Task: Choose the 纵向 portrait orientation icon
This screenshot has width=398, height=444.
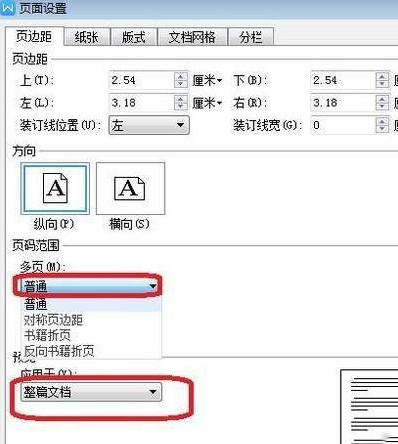Action: [55, 189]
